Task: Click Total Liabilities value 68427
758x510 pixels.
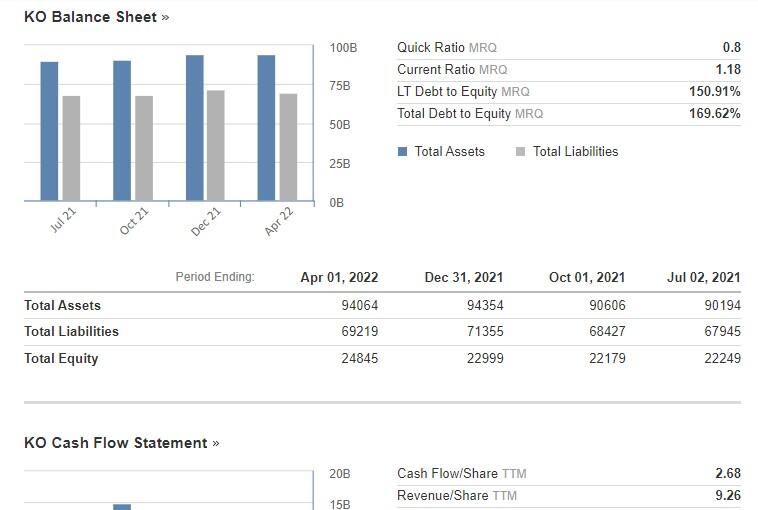Action: (x=607, y=332)
